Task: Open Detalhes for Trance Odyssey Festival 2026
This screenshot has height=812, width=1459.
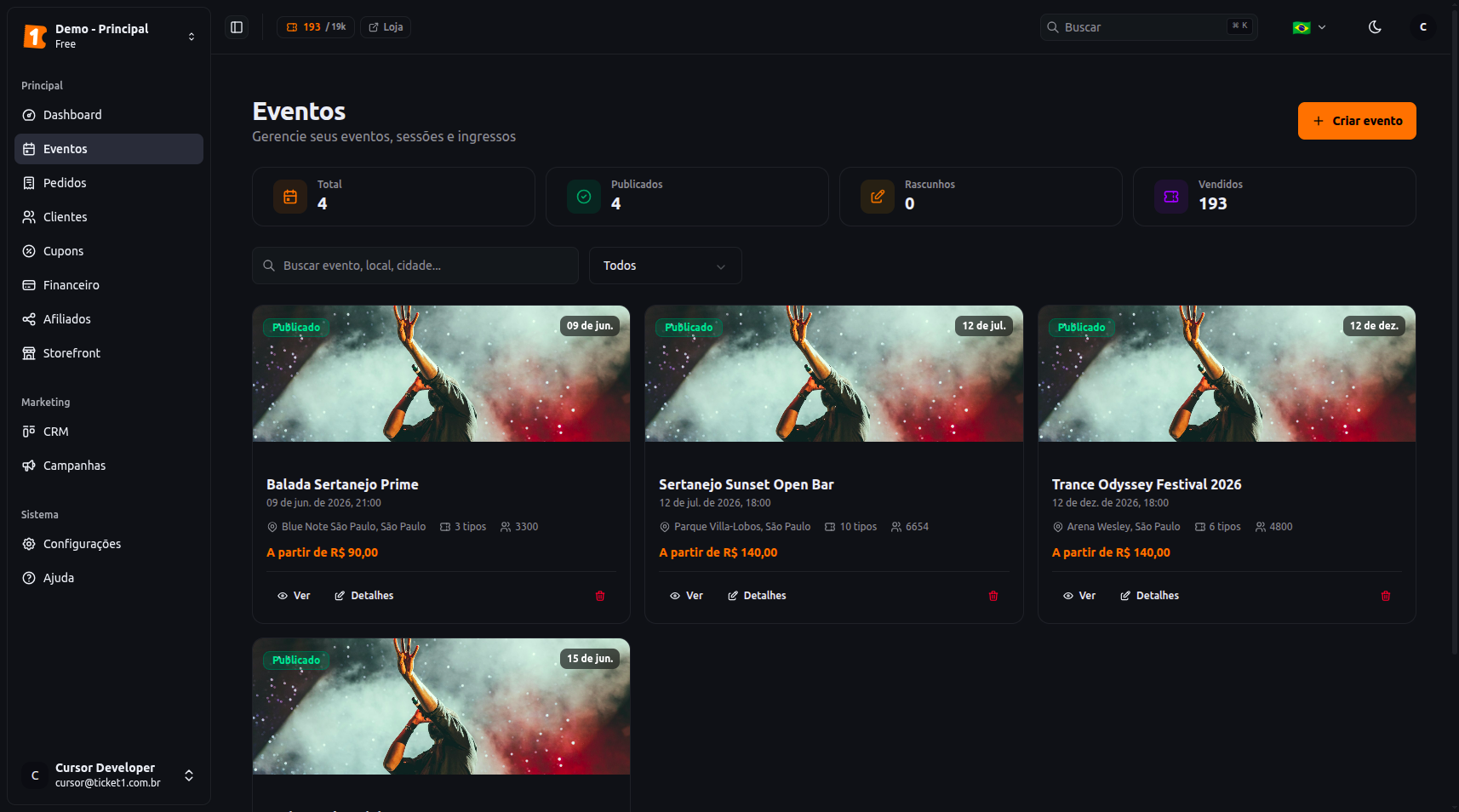Action: (x=1150, y=596)
